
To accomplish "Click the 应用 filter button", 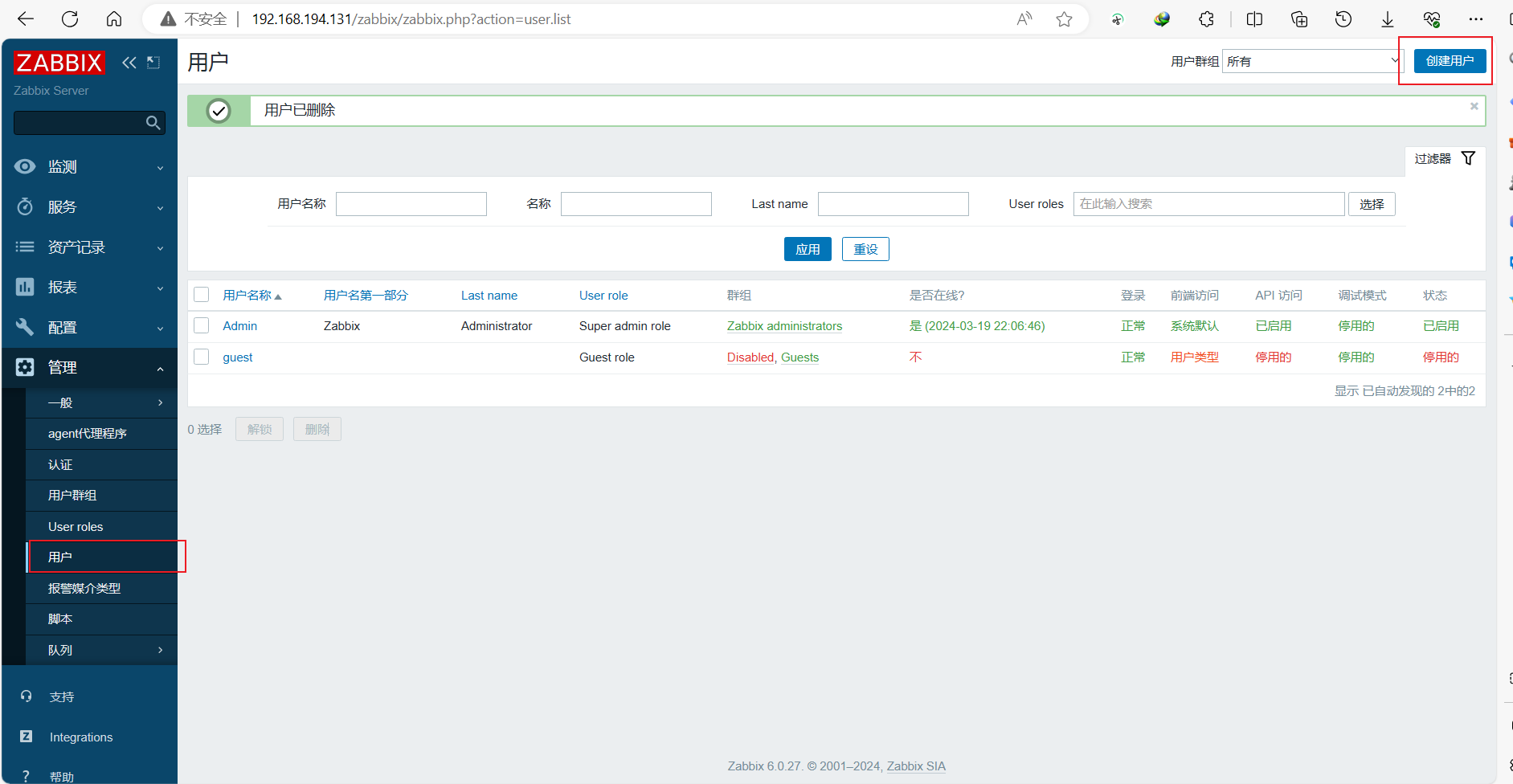I will coord(808,249).
